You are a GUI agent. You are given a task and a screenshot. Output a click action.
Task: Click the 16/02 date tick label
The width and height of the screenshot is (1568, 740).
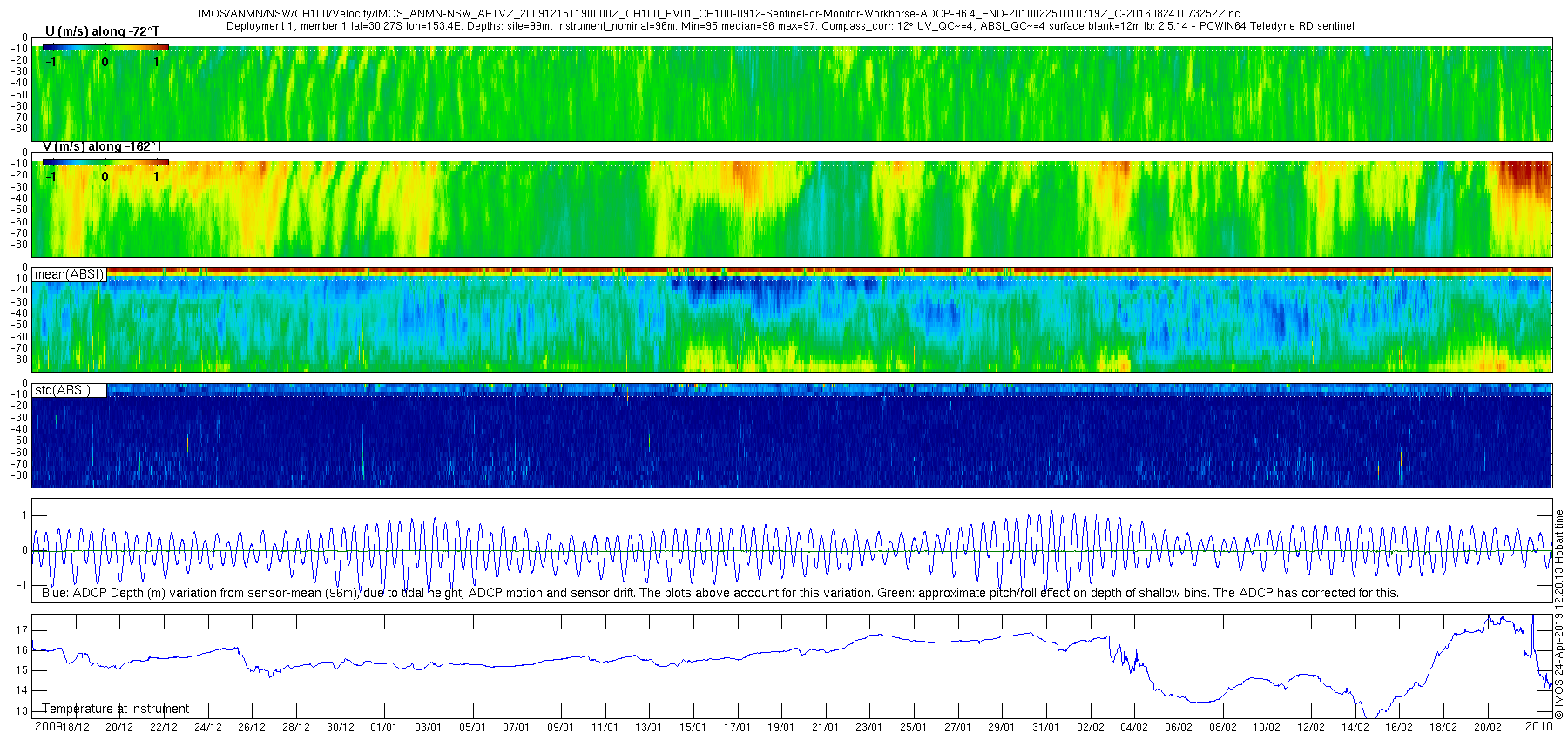click(1399, 728)
